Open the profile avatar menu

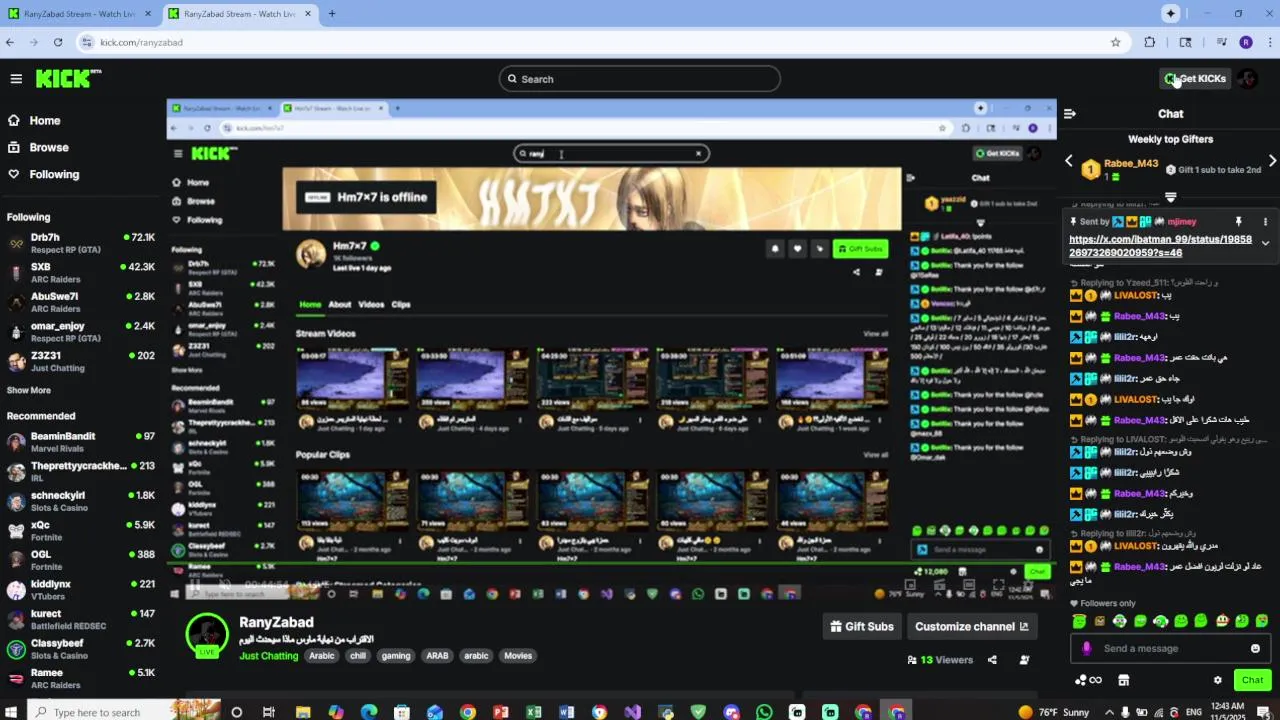[x=1247, y=79]
